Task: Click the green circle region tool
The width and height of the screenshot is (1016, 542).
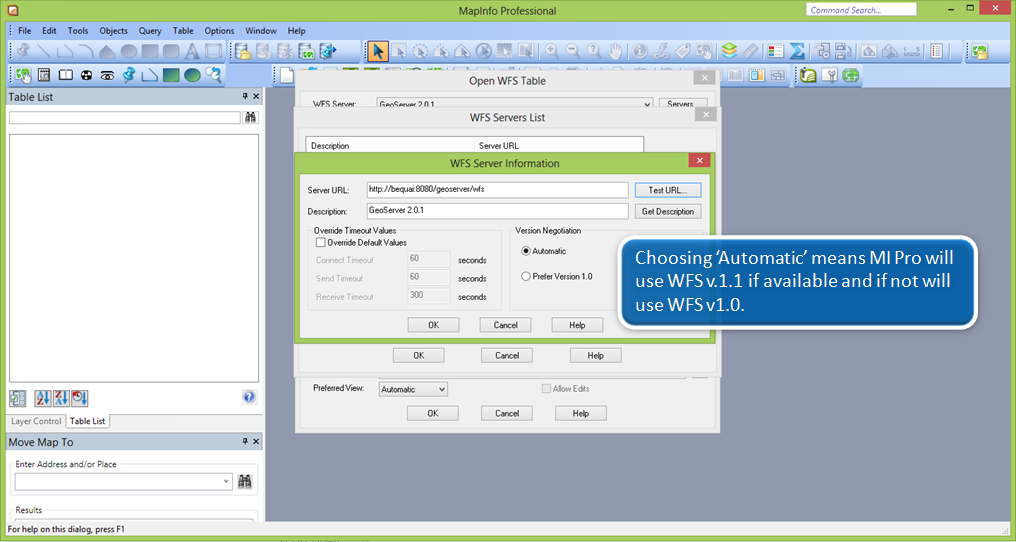Action: 192,75
